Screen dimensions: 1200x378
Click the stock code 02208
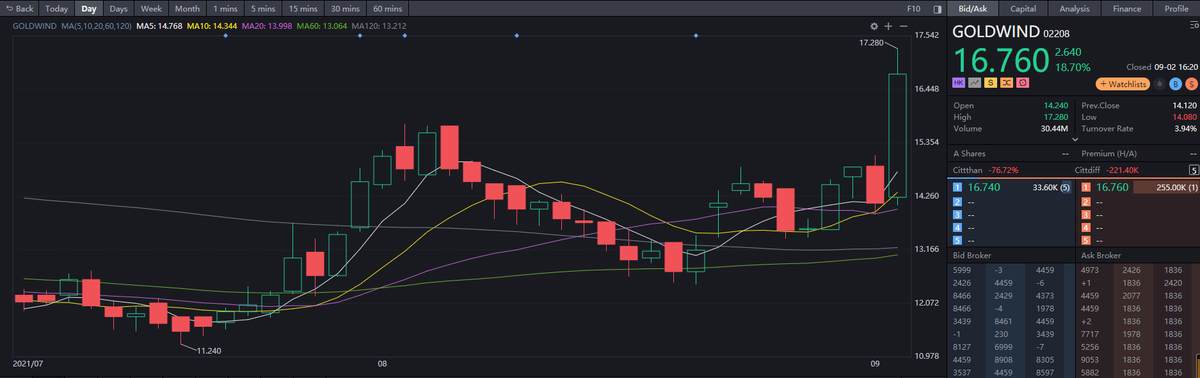point(1057,33)
